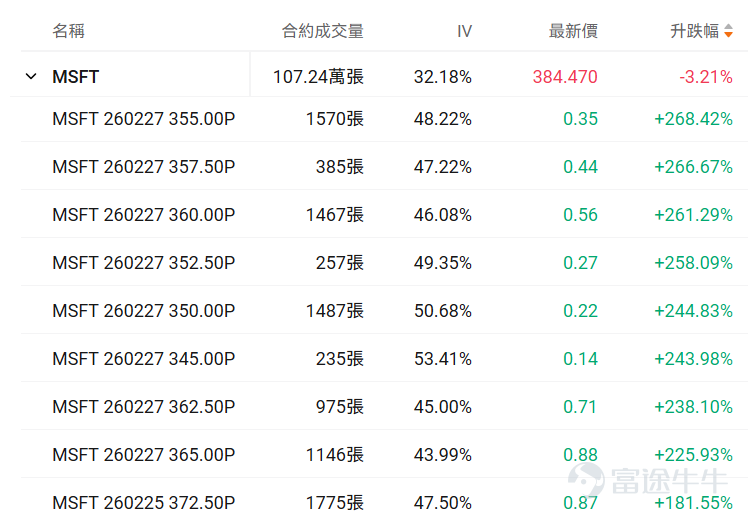Image resolution: width=748 pixels, height=517 pixels.
Task: Open option MSFT 260227 352.50P
Action: coord(144,263)
